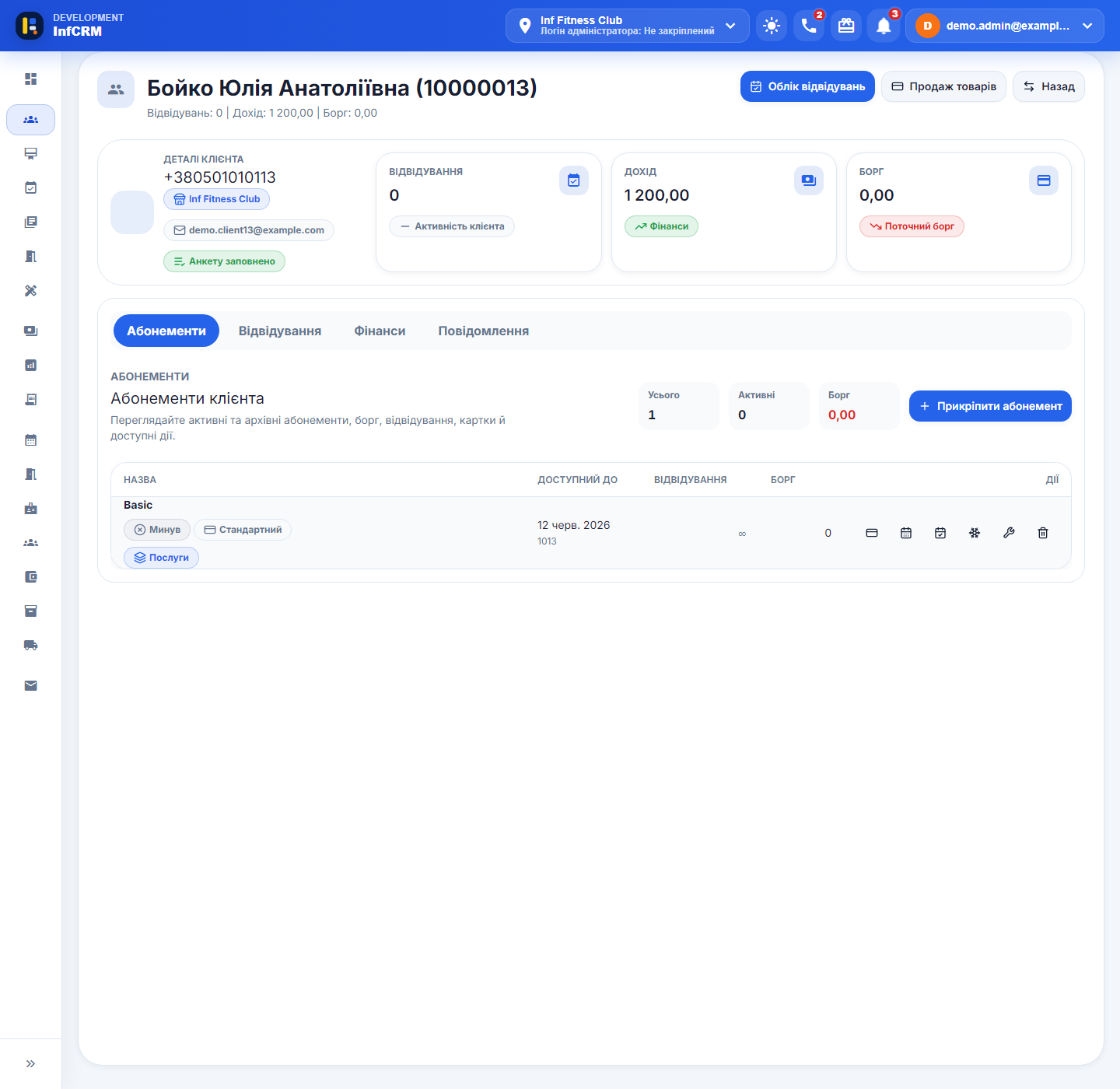This screenshot has width=1120, height=1089.
Task: Click the Облік відвідувань button
Action: [807, 86]
